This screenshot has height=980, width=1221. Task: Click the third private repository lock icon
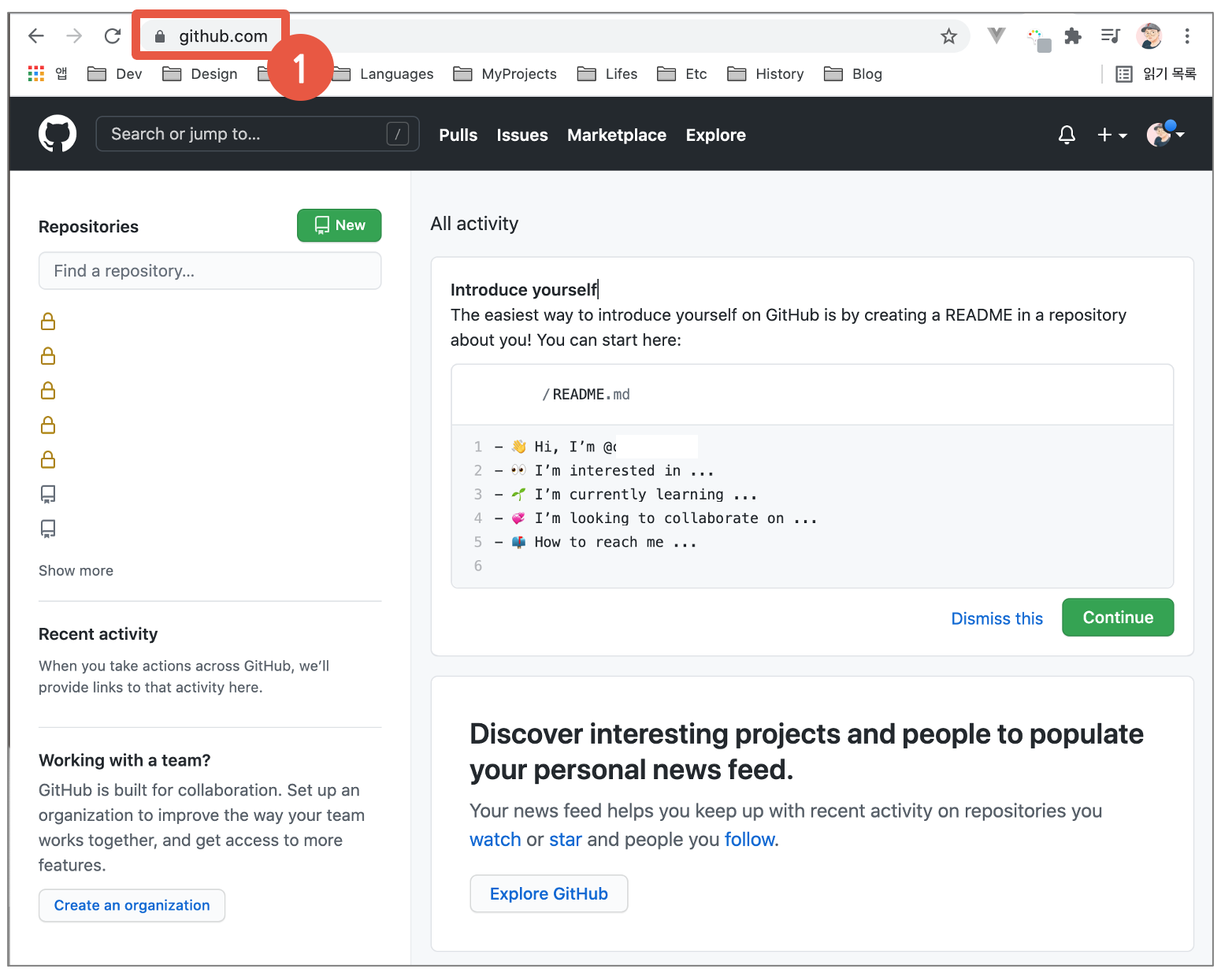[x=48, y=391]
